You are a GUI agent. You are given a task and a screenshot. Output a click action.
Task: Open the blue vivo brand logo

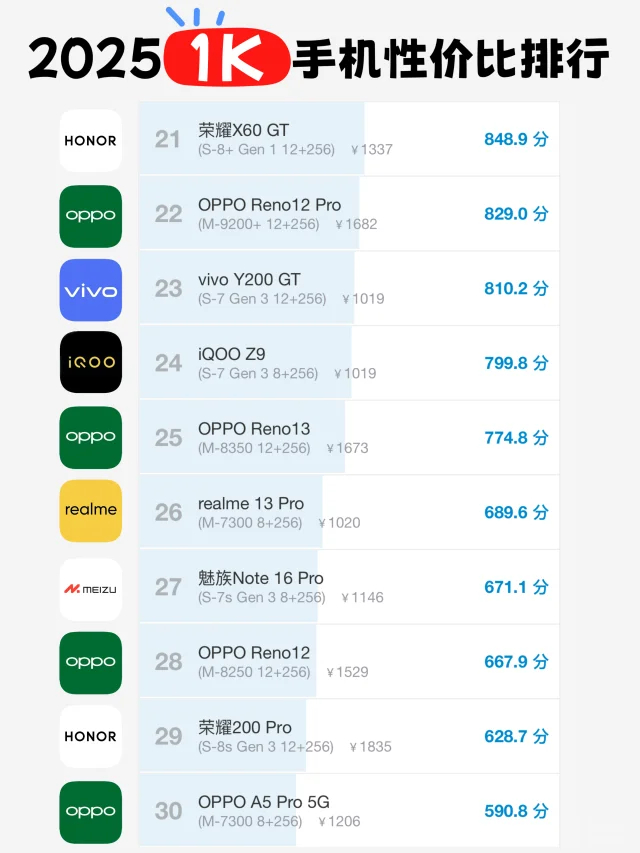pos(90,290)
